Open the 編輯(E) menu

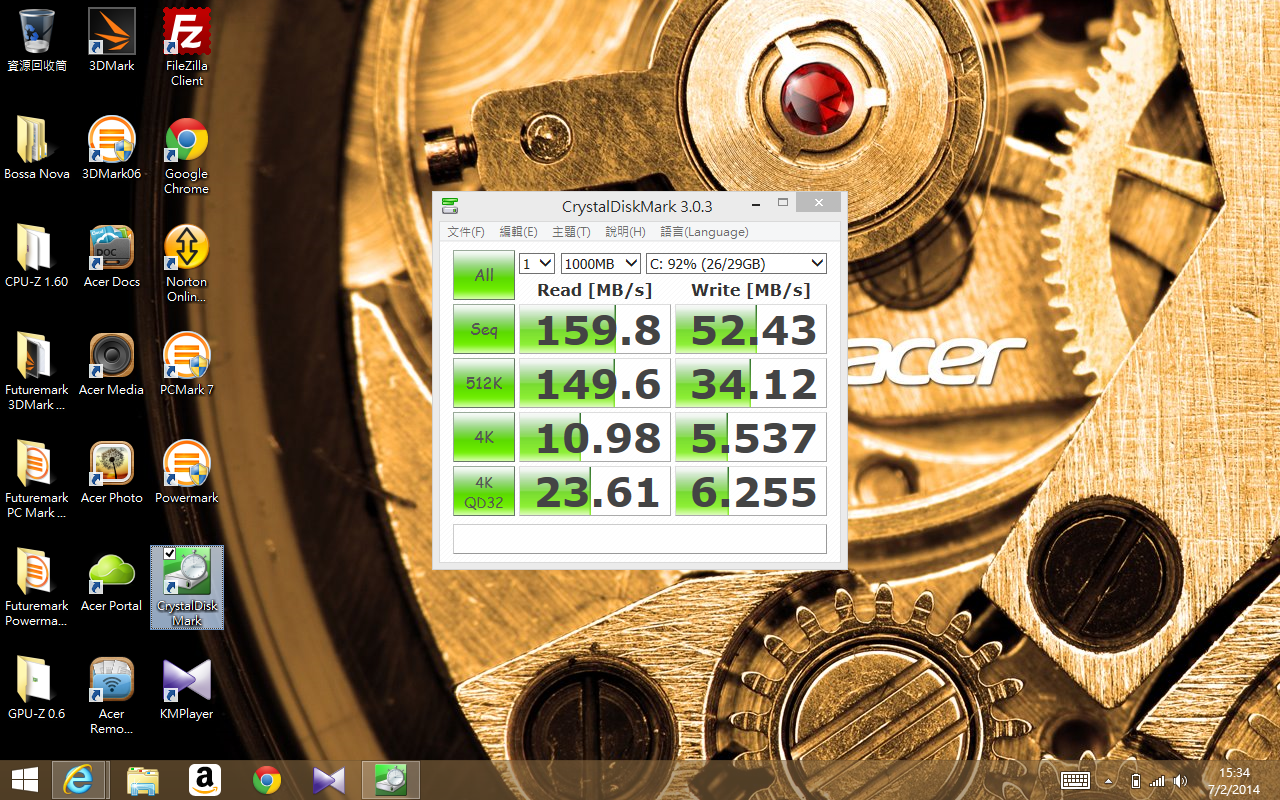coord(519,232)
